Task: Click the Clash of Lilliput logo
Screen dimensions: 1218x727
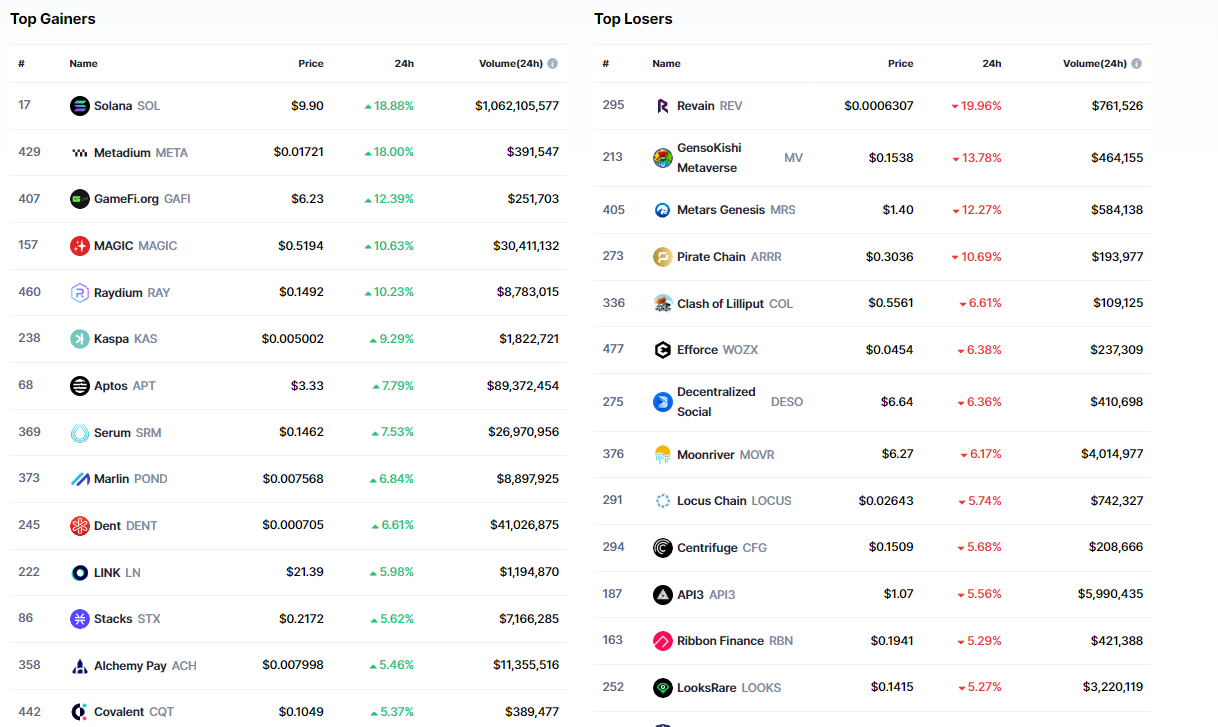Action: [x=663, y=303]
